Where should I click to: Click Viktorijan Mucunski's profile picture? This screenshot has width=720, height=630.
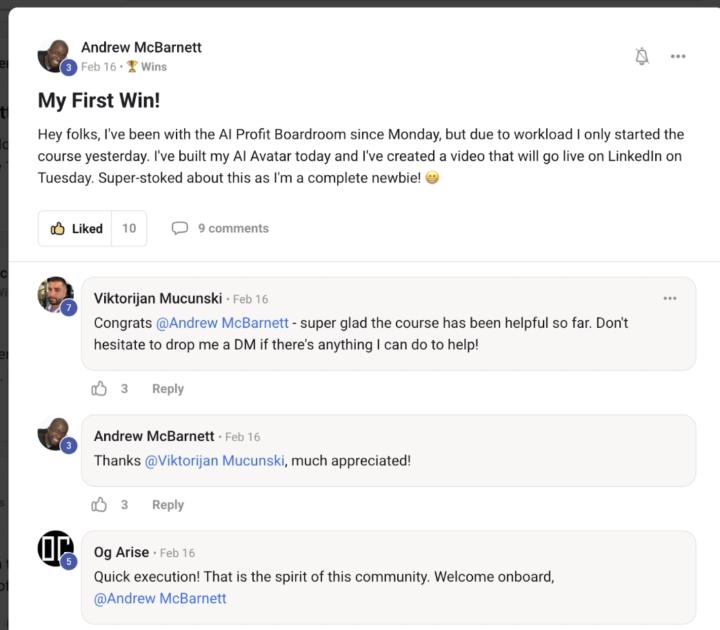[54, 295]
